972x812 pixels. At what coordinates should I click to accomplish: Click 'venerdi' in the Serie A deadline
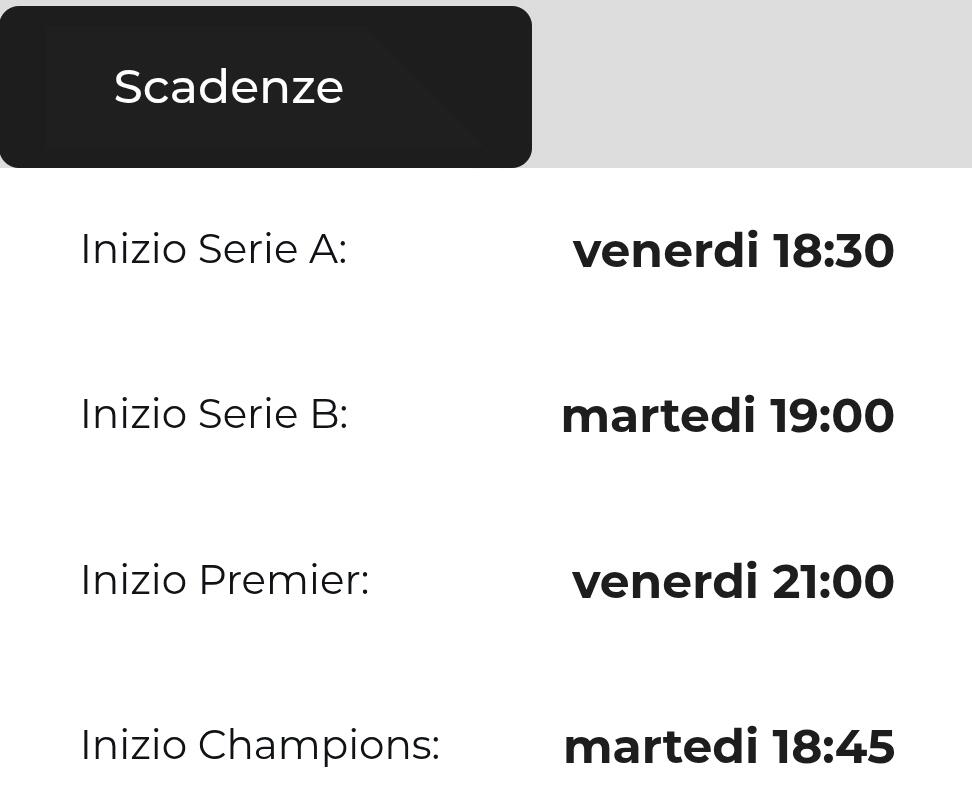[665, 250]
